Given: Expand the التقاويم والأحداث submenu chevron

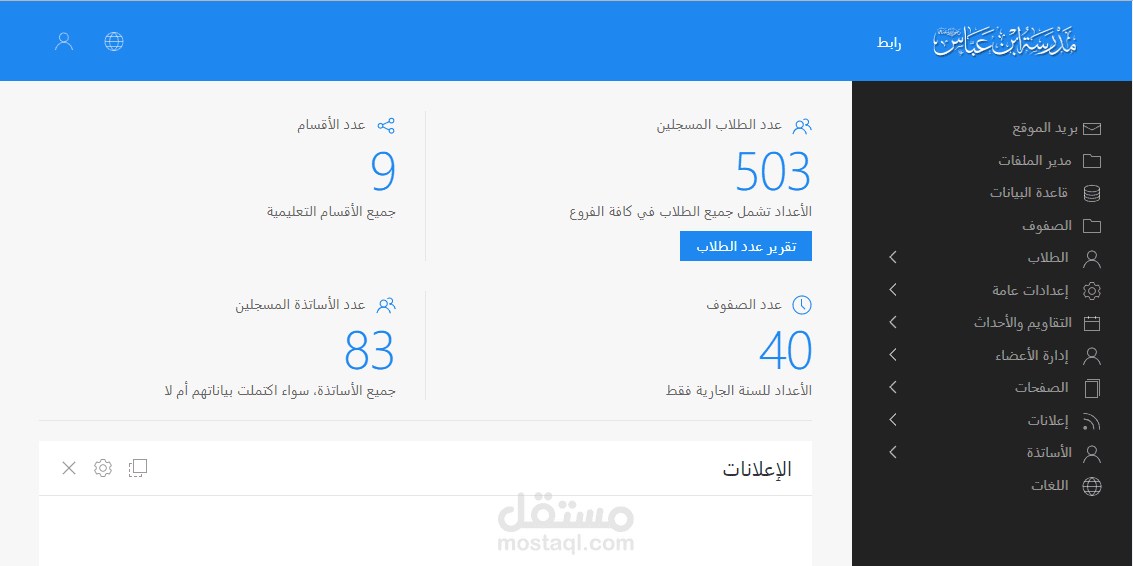Looking at the screenshot, I should coord(893,322).
